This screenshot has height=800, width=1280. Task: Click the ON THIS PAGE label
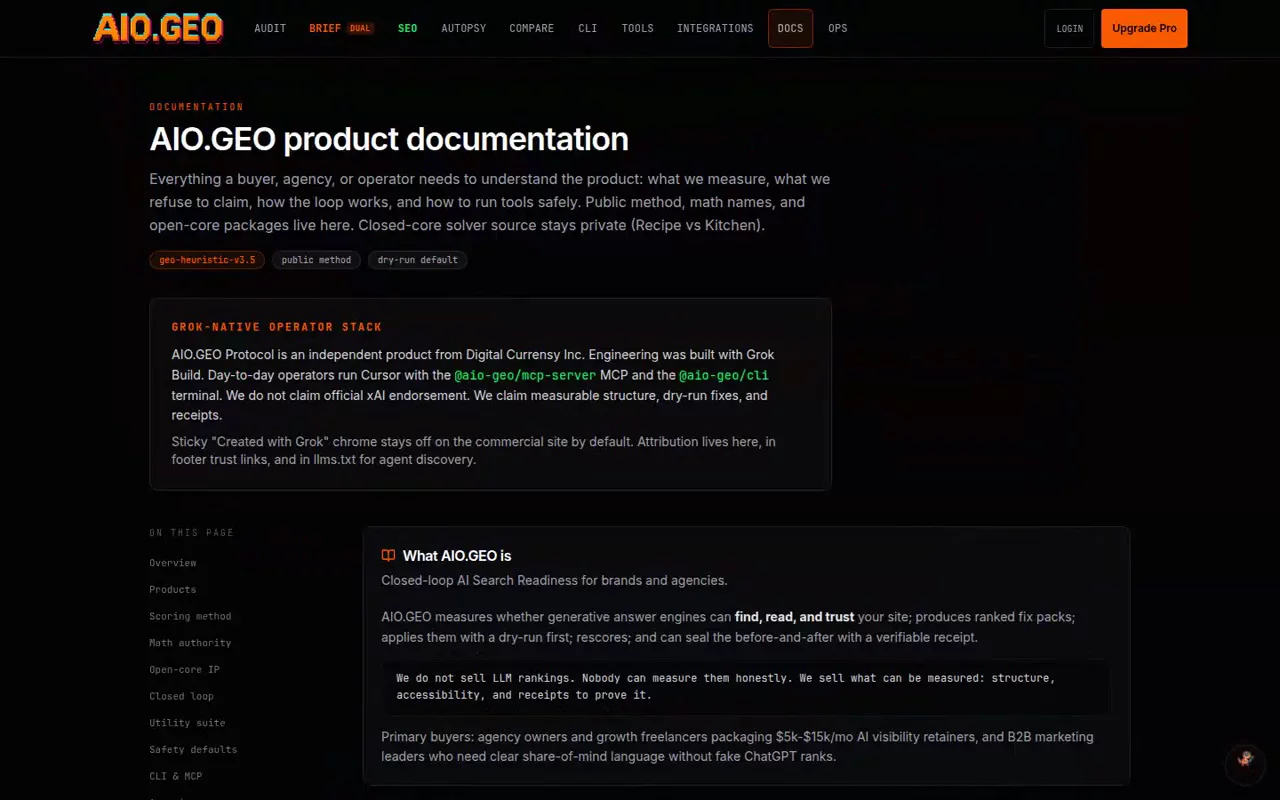pyautogui.click(x=192, y=533)
